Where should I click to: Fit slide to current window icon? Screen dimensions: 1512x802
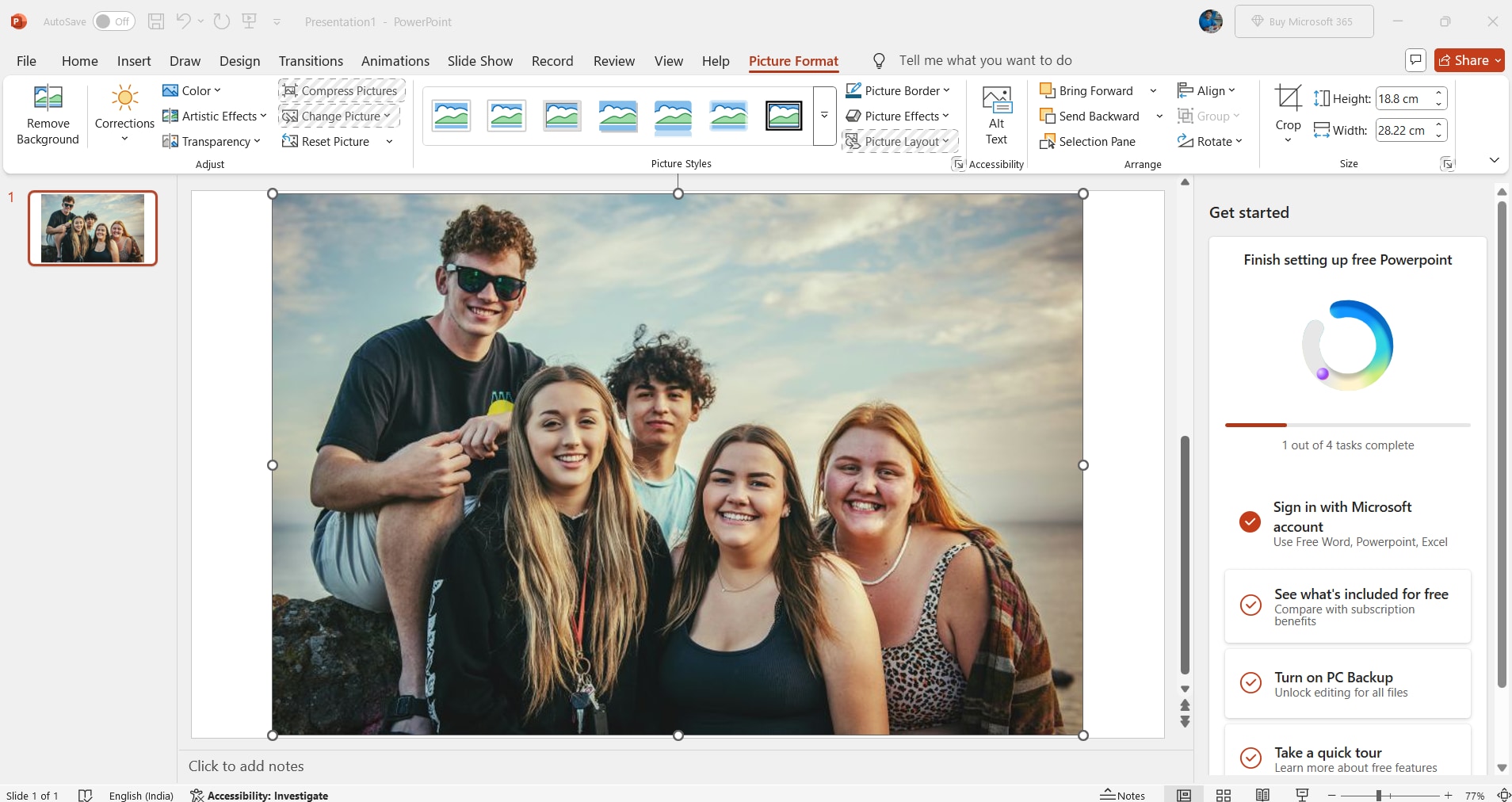pos(1503,795)
